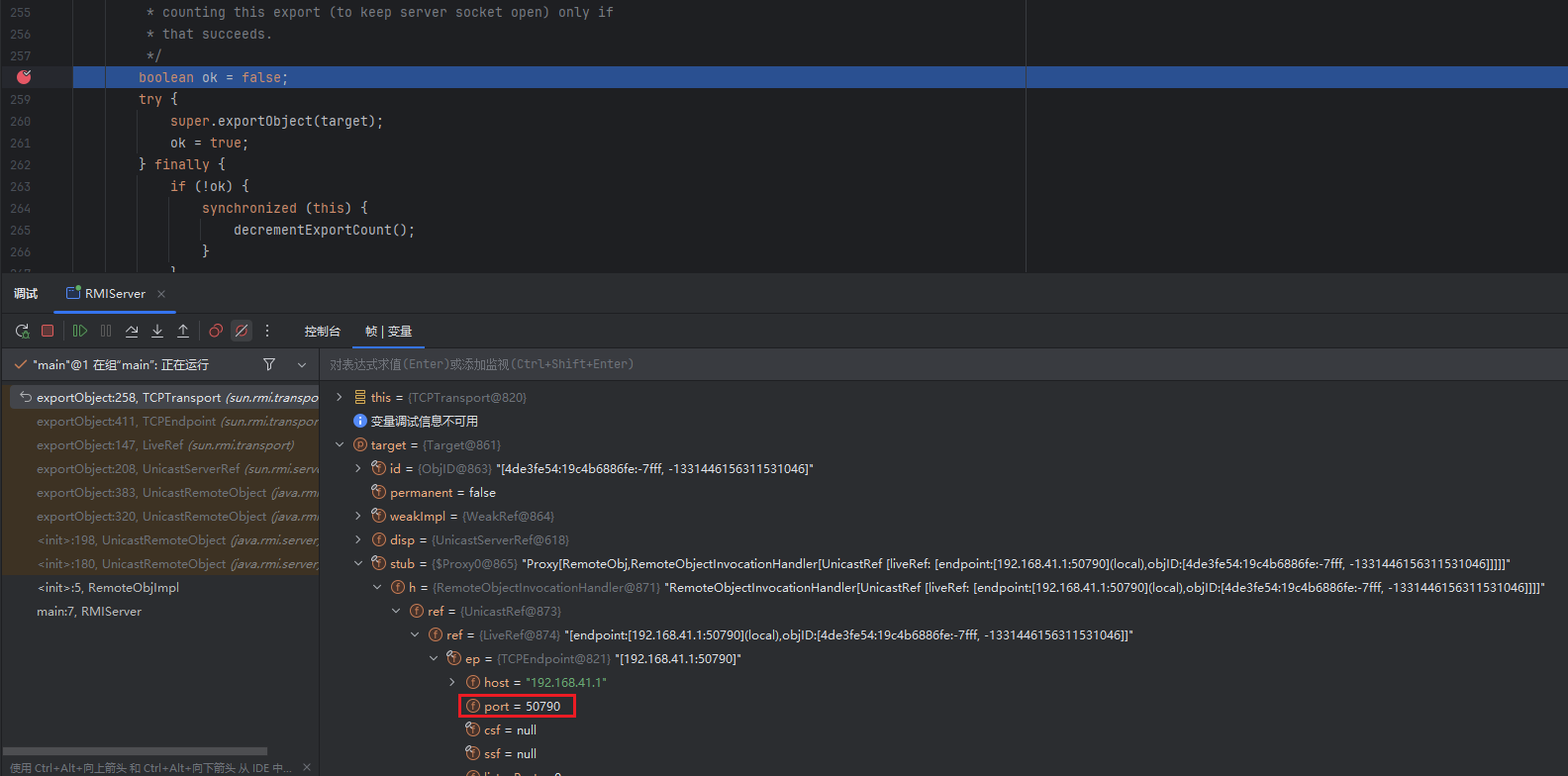1568x776 pixels.
Task: Switch to the 控制台 console tab
Action: pyautogui.click(x=322, y=332)
